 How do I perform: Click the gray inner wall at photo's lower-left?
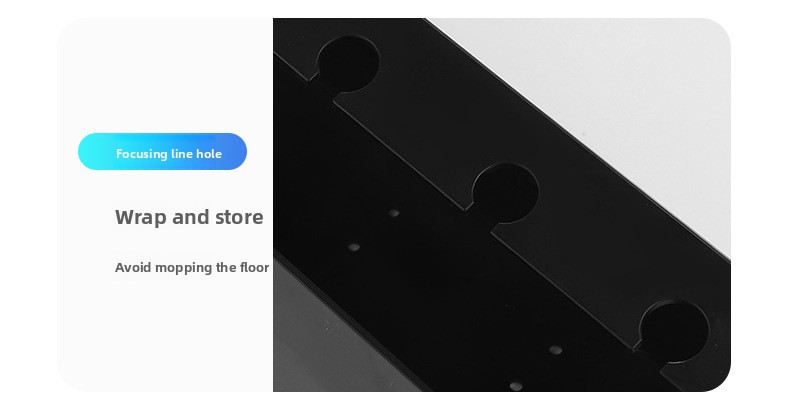coord(322,342)
